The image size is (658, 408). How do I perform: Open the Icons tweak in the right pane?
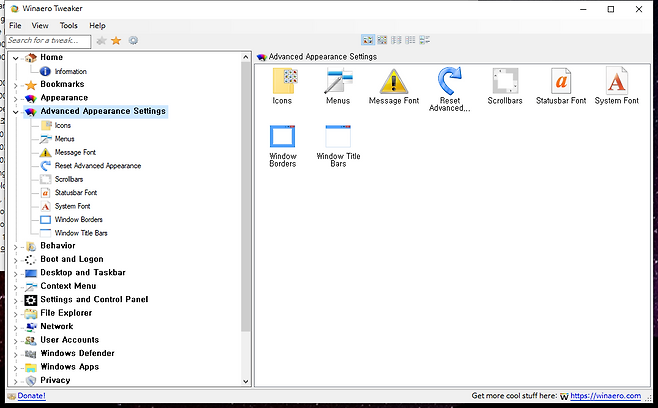(282, 82)
